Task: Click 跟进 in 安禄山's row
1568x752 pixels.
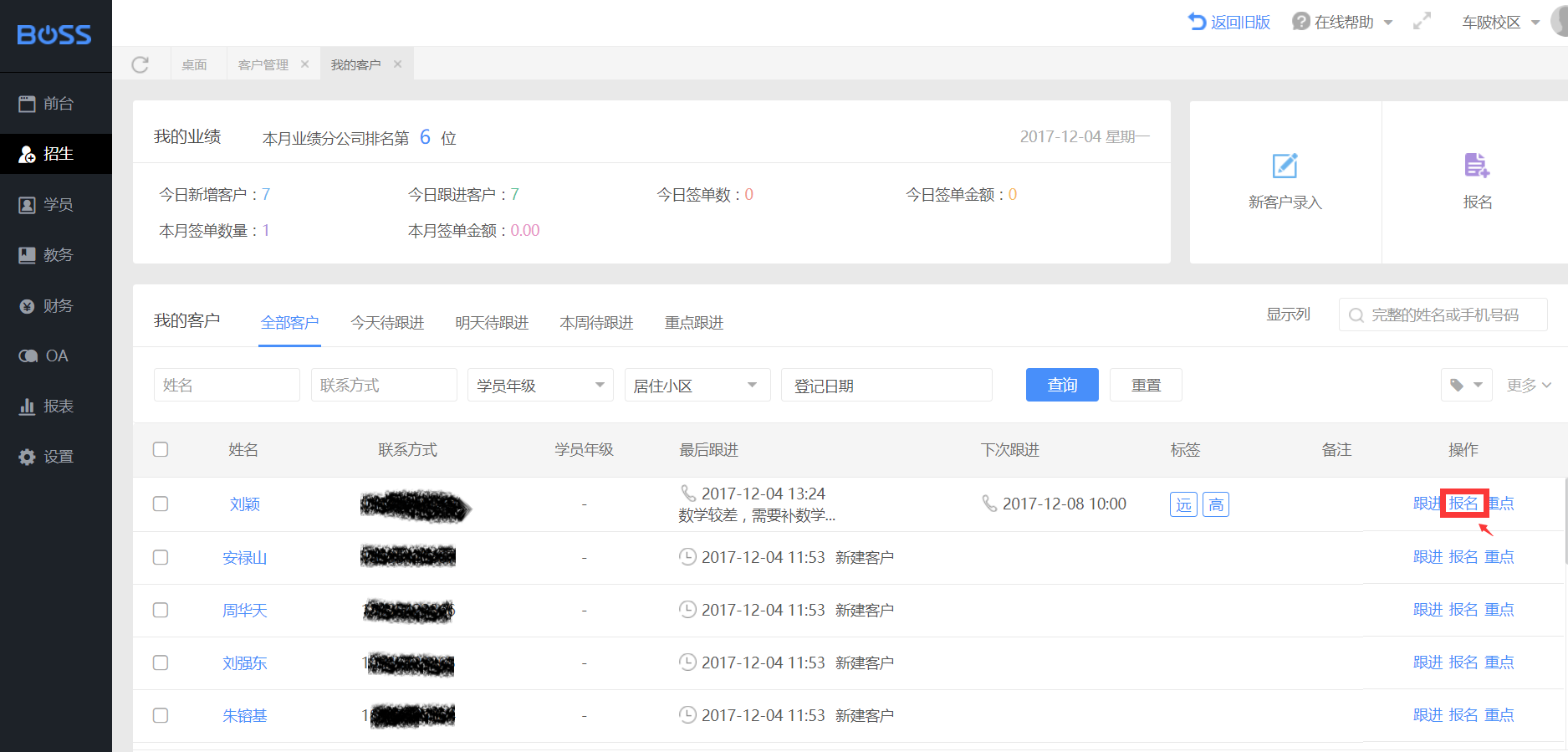Action: 1428,557
